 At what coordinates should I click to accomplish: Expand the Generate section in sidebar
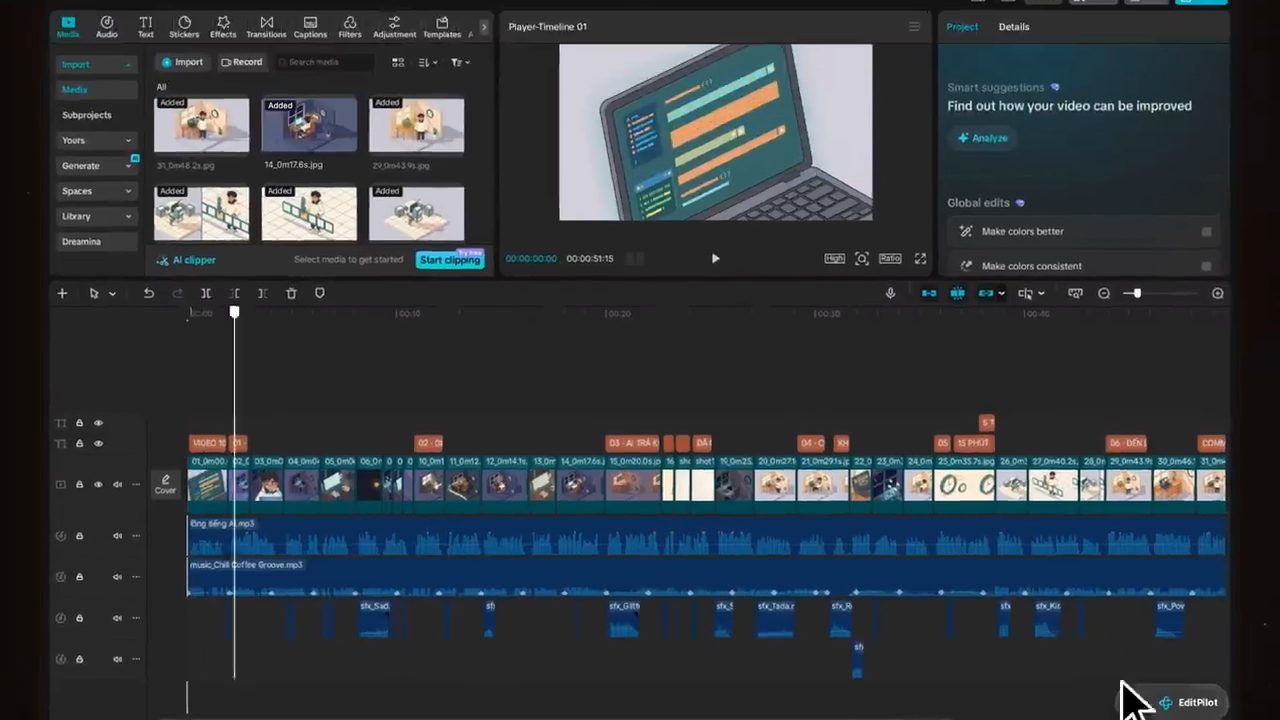point(128,166)
